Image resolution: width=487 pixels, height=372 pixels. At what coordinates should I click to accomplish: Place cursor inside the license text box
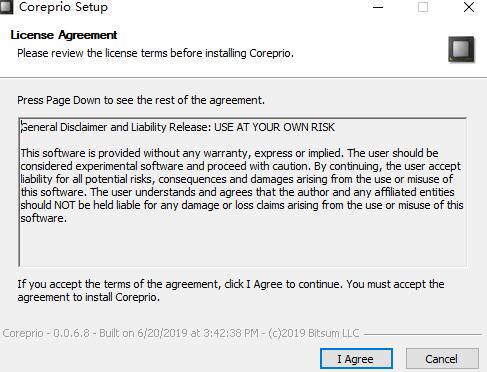[242, 192]
